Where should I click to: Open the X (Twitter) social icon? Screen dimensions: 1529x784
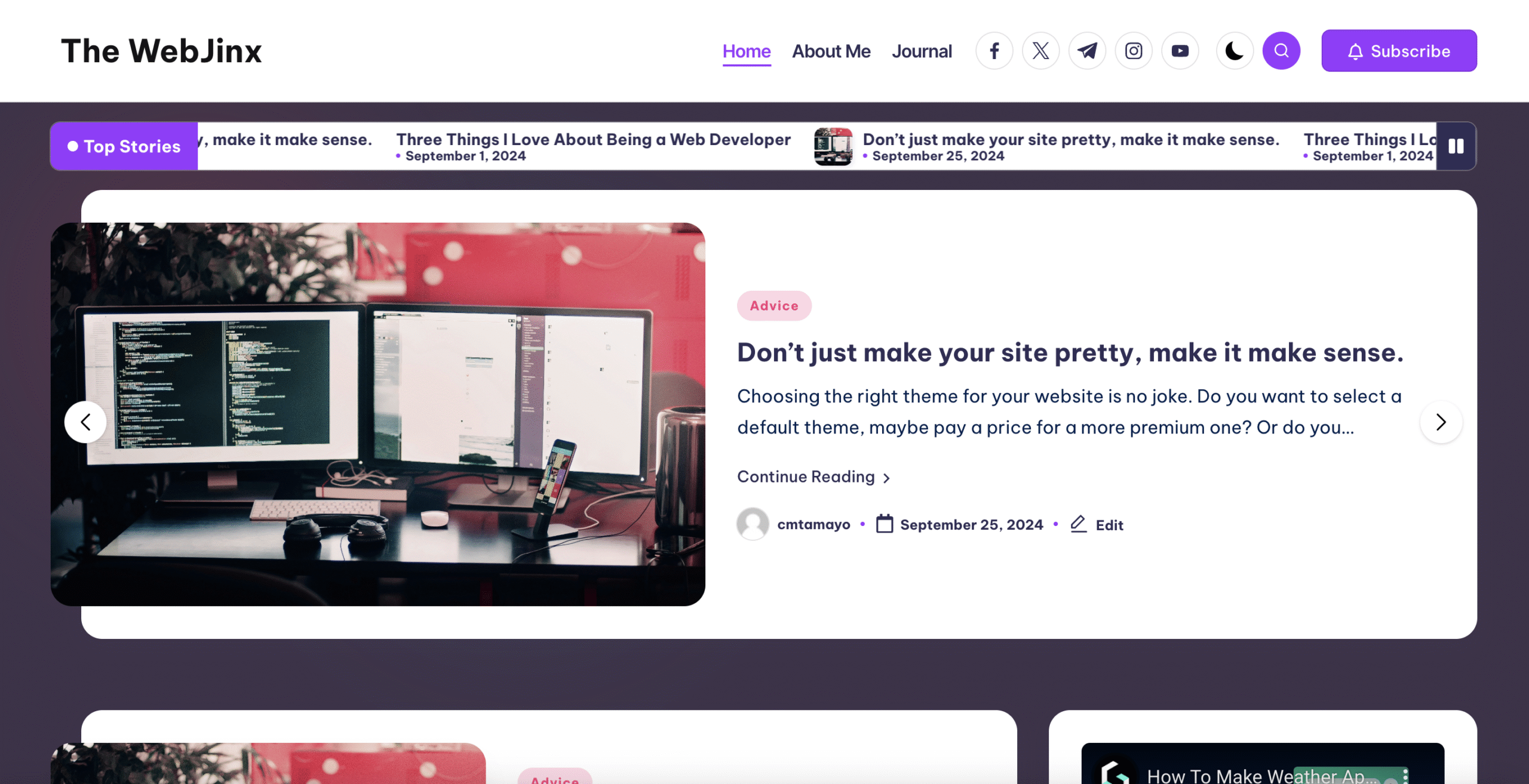coord(1040,51)
